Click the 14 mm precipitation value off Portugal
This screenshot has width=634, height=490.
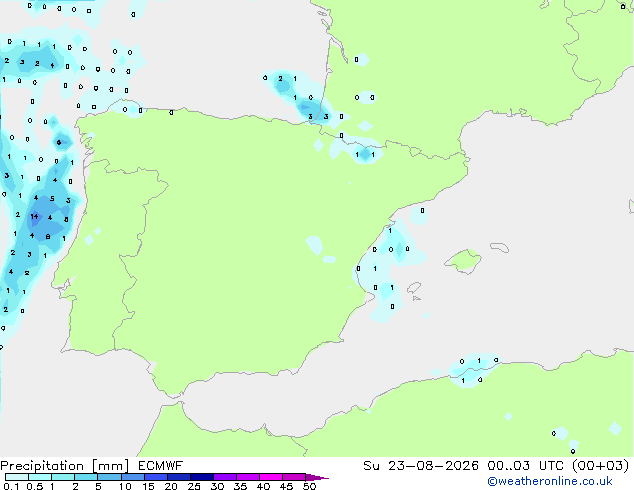[x=34, y=217]
